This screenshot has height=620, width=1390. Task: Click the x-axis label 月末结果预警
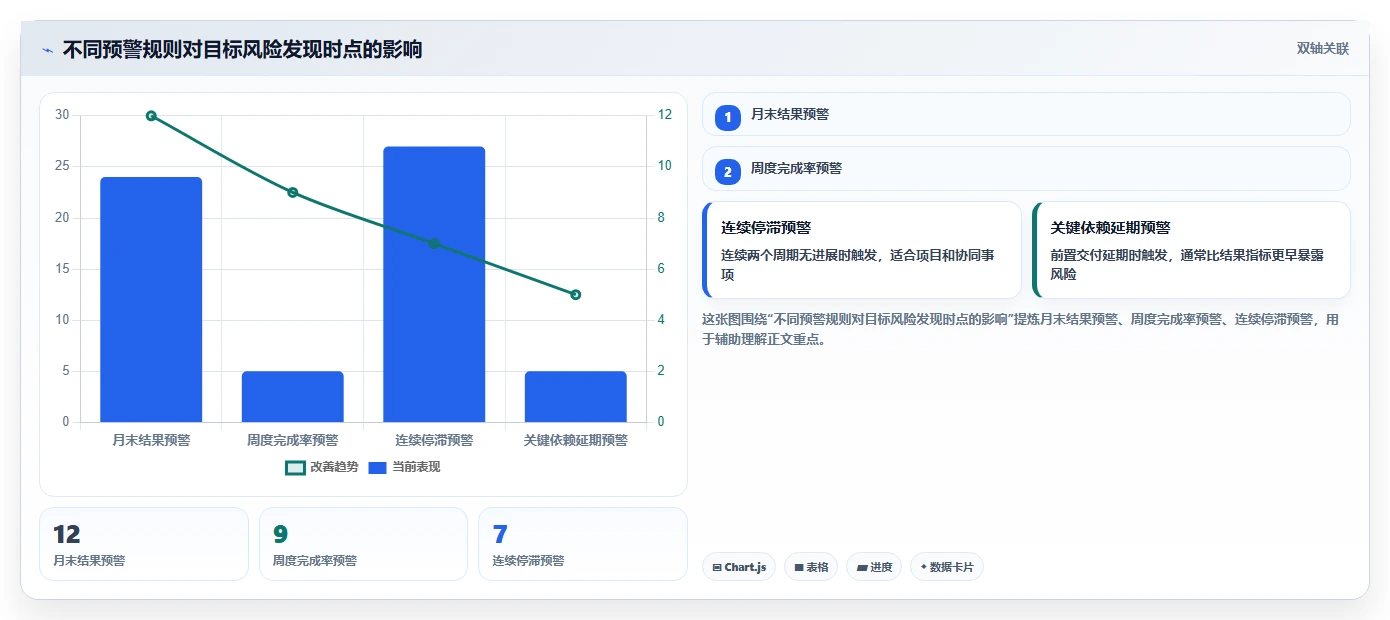click(151, 440)
